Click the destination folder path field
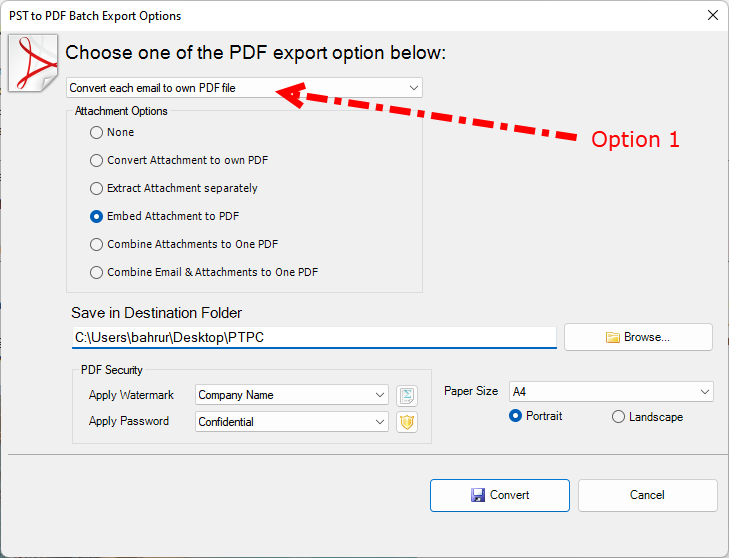 313,338
